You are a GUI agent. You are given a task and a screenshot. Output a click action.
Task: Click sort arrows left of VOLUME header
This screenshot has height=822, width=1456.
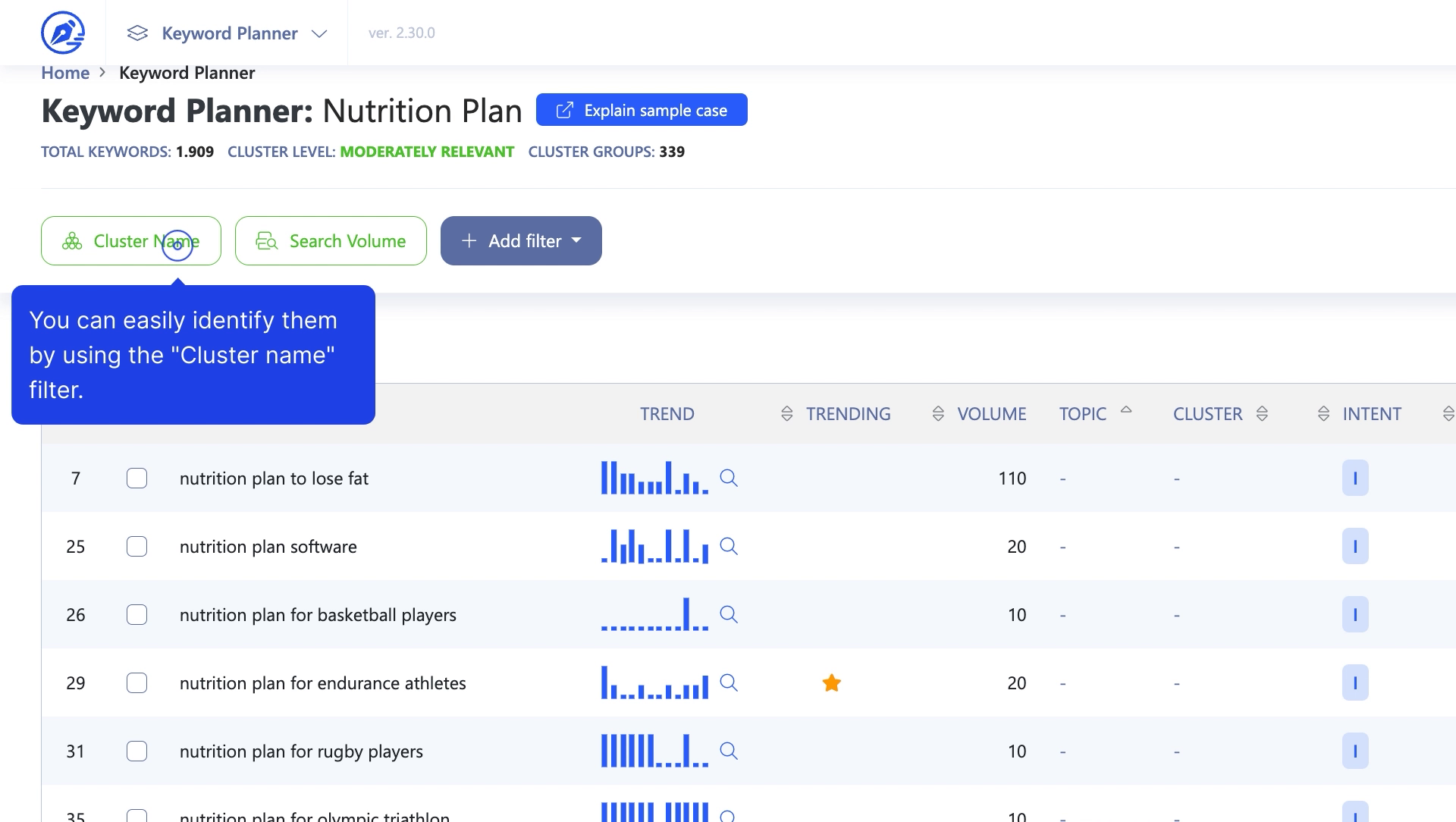[938, 414]
